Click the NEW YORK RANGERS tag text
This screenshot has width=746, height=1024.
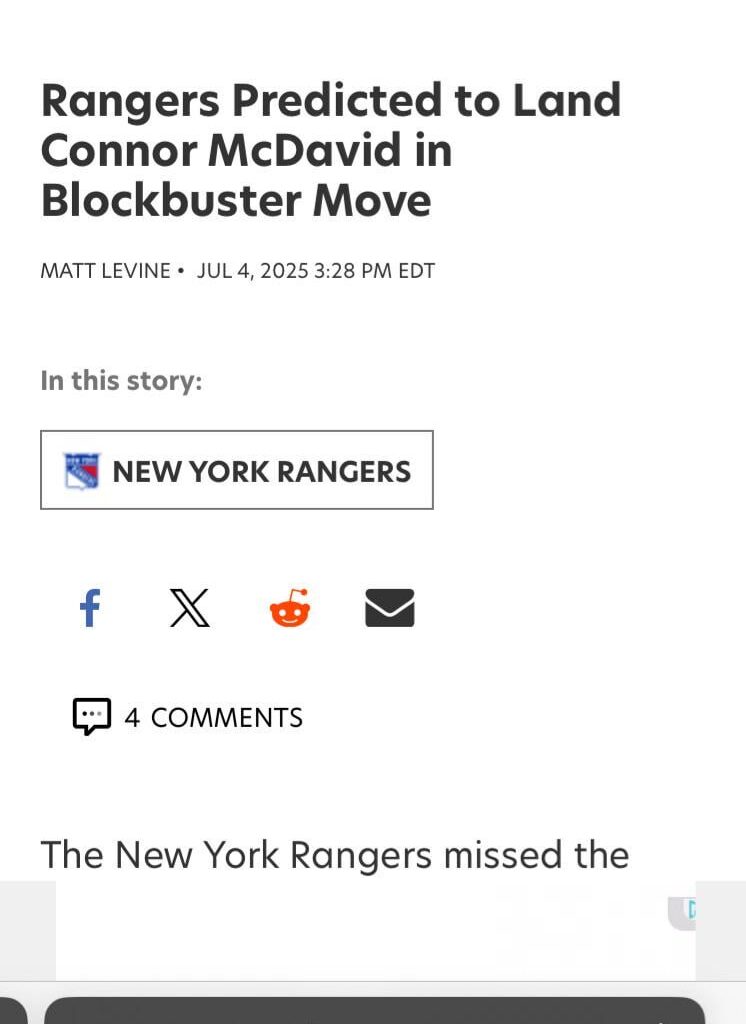coord(262,470)
